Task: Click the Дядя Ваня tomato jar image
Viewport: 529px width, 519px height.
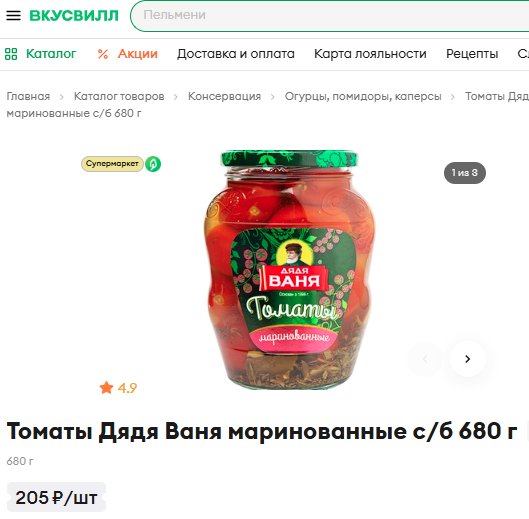Action: pyautogui.click(x=289, y=270)
